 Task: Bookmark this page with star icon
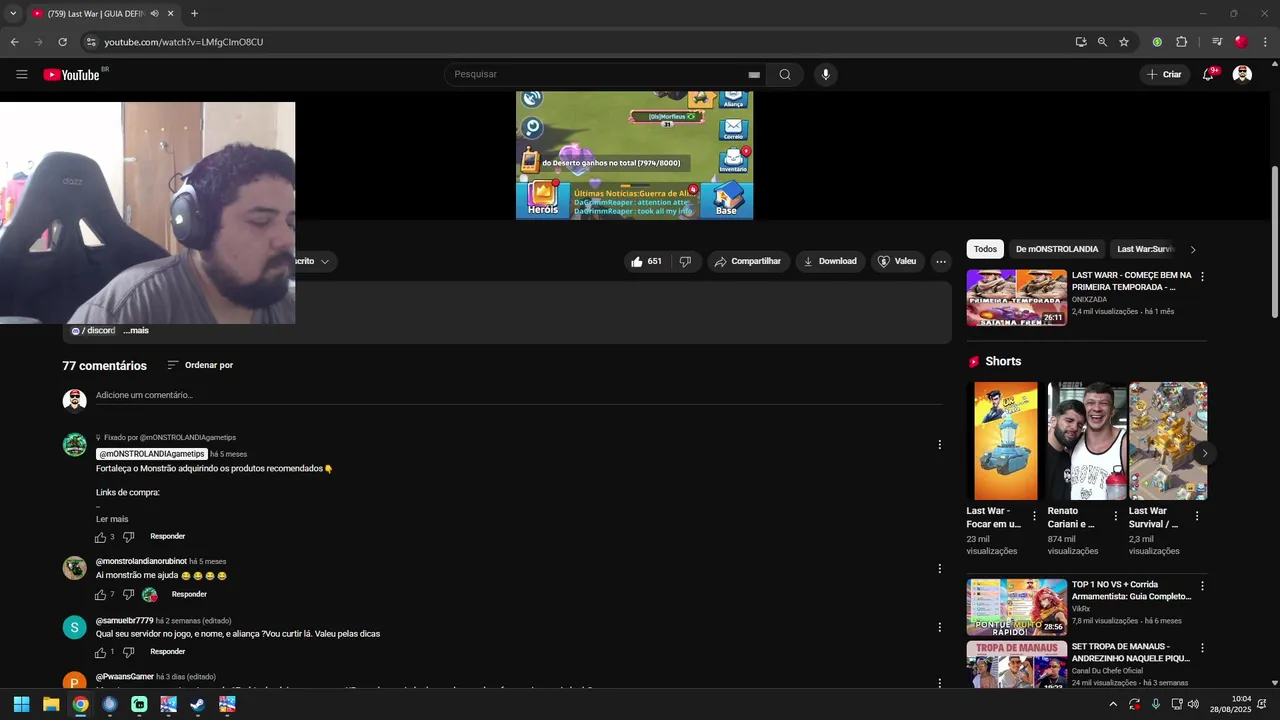point(1124,42)
